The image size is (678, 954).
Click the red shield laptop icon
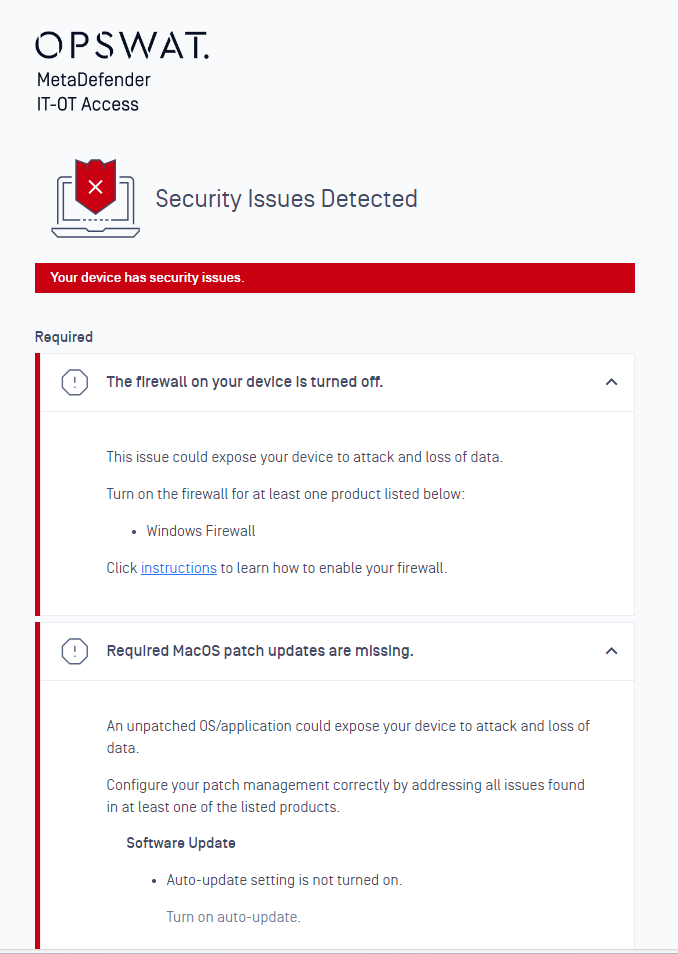click(x=96, y=198)
